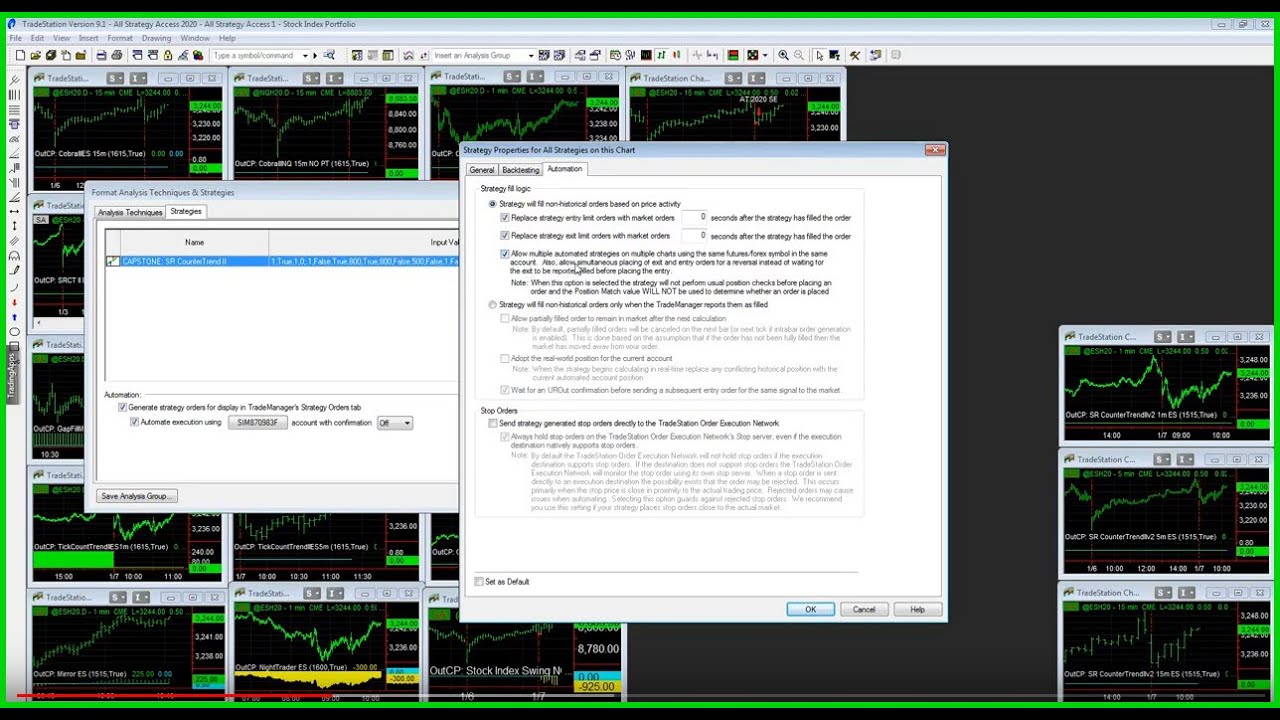Select 'Strategy will fill non-historical orders only when TradeManager reports them as filled'
This screenshot has width=1280, height=720.
click(x=491, y=304)
